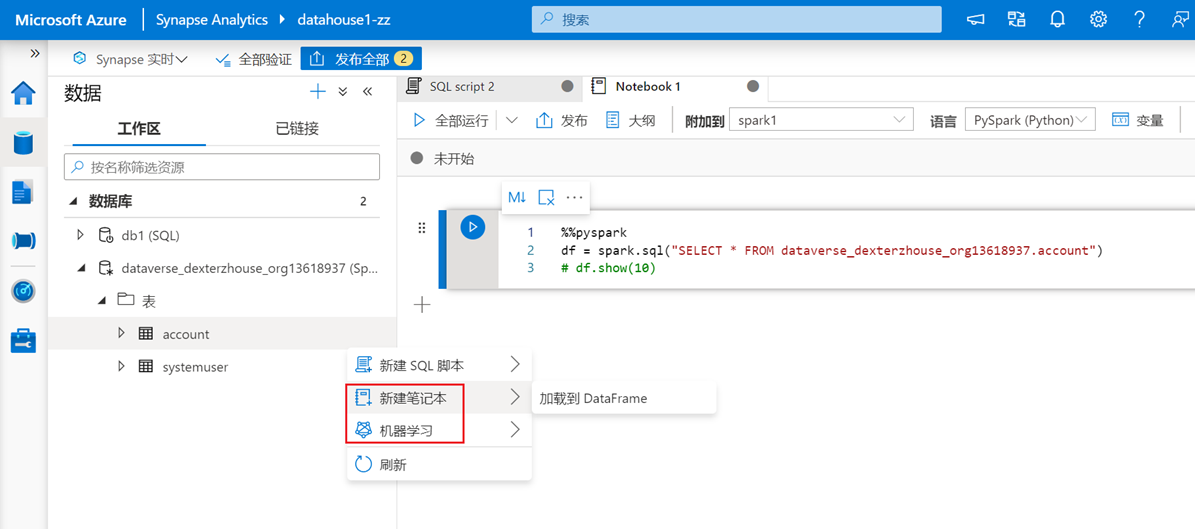Image resolution: width=1195 pixels, height=529 pixels.
Task: Switch to 工作区 tab
Action: 139,128
